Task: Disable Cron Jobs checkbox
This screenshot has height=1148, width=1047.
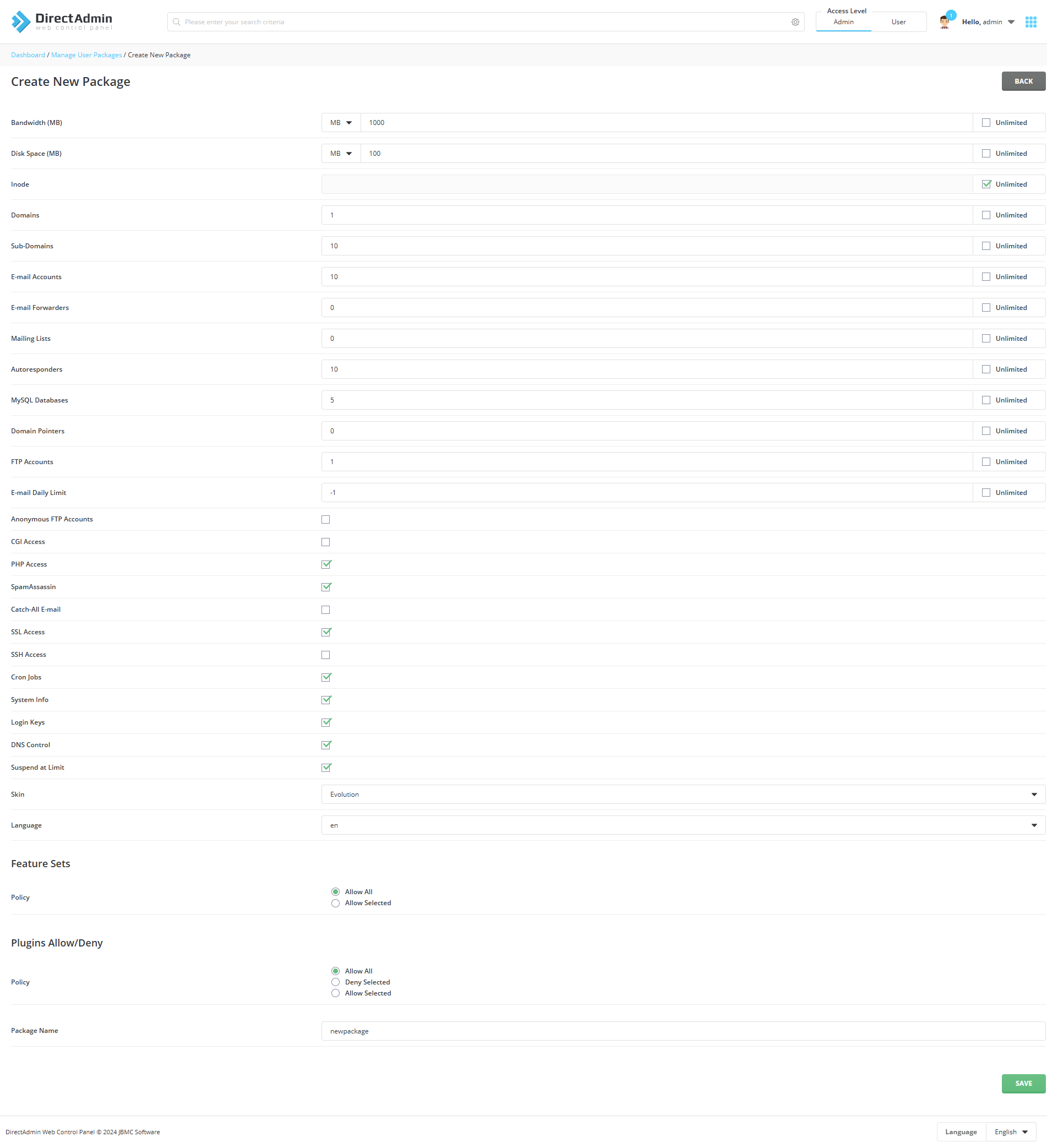Action: (326, 677)
